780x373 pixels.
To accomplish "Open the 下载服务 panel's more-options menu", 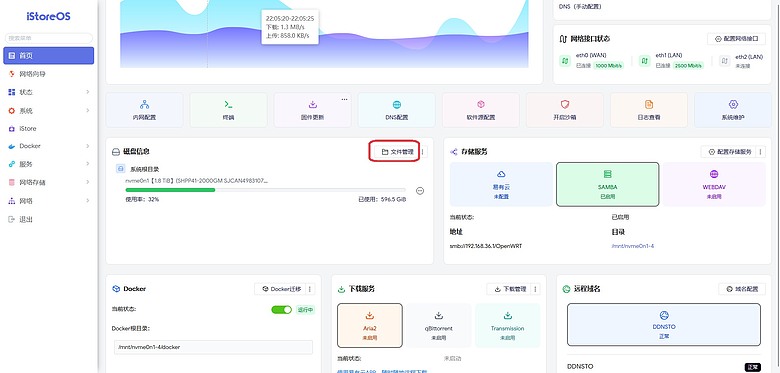I will coord(536,289).
